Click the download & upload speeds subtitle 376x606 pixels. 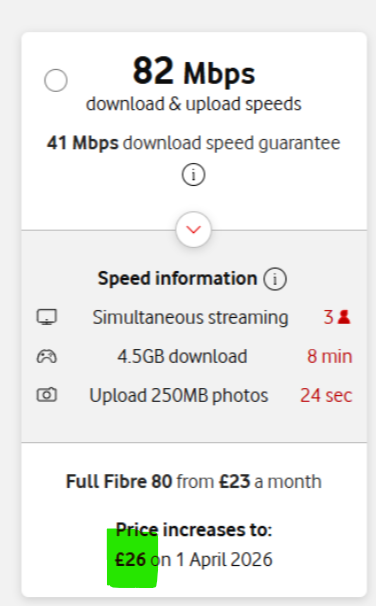[194, 104]
